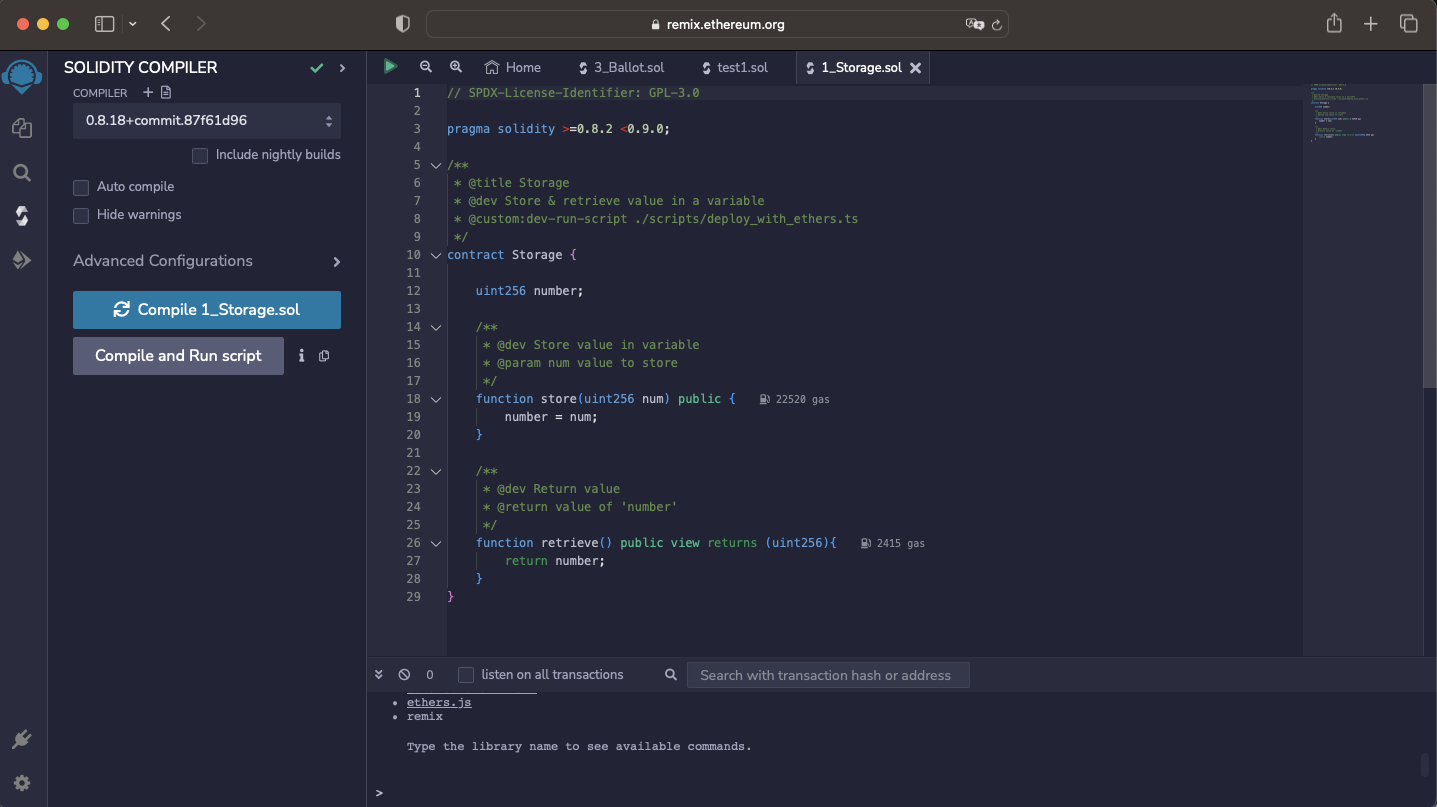Reload the page with the refresh icon
The image size is (1437, 807).
996,24
